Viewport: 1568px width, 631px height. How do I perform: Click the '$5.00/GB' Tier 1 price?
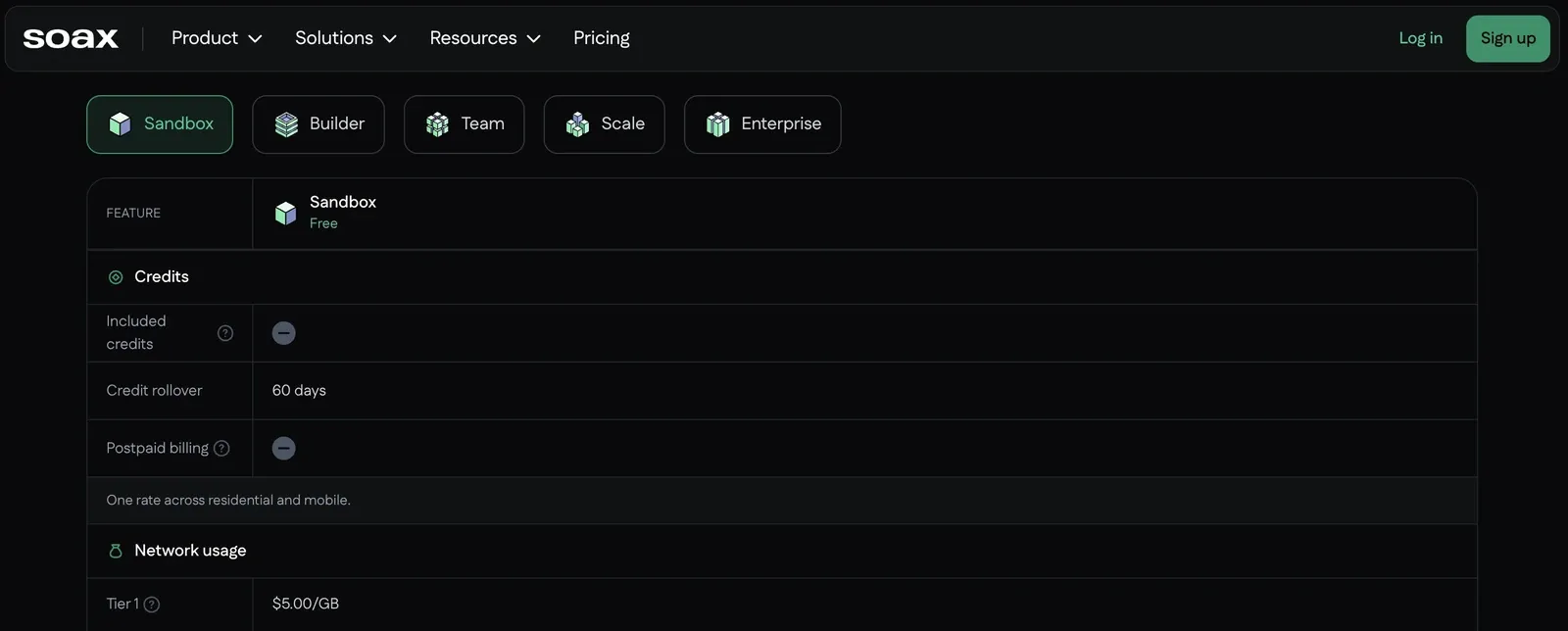coord(306,604)
